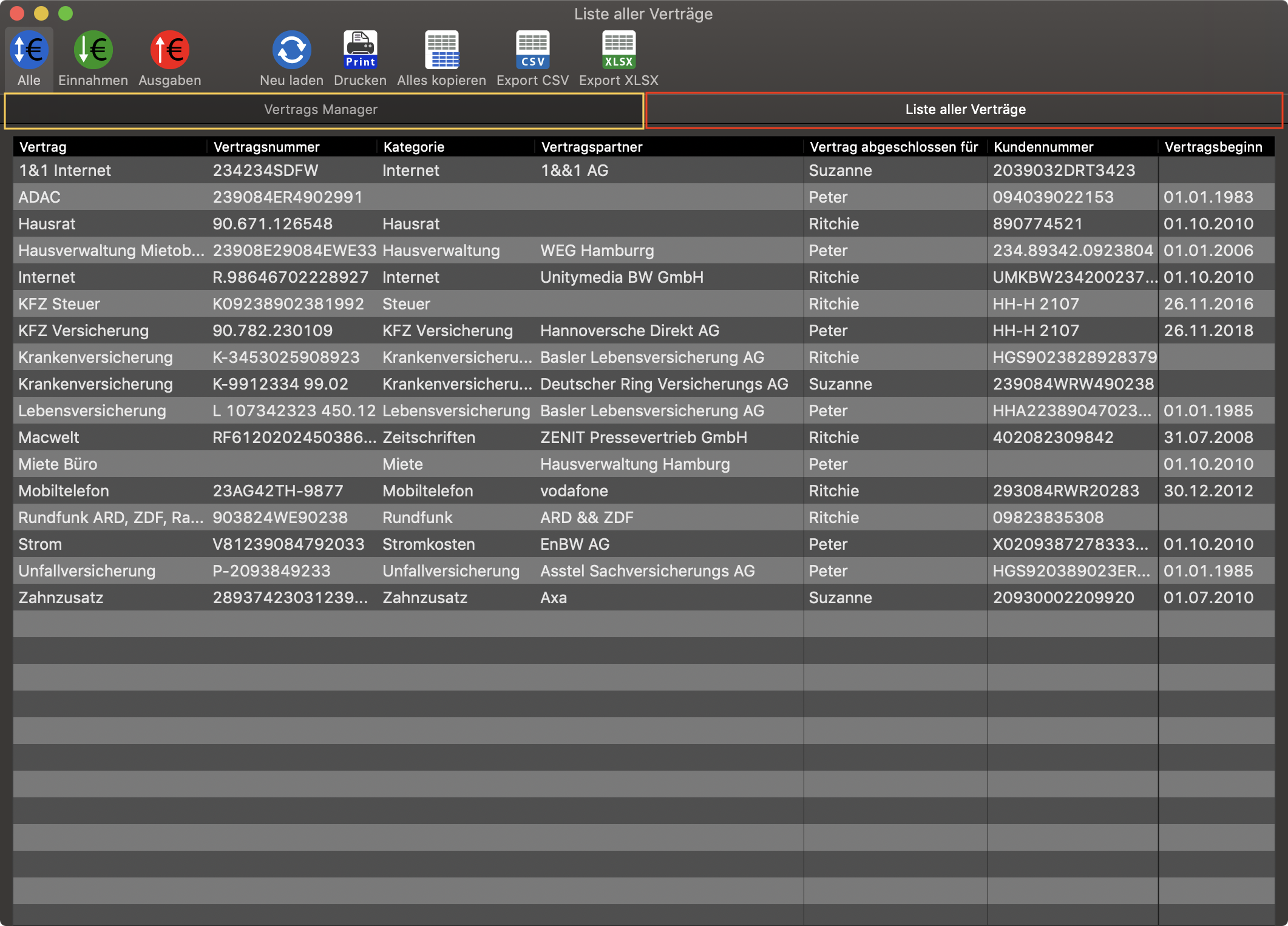Click the ZENIT Pressevertrieb GmbH cell
1288x926 pixels.
coord(643,438)
